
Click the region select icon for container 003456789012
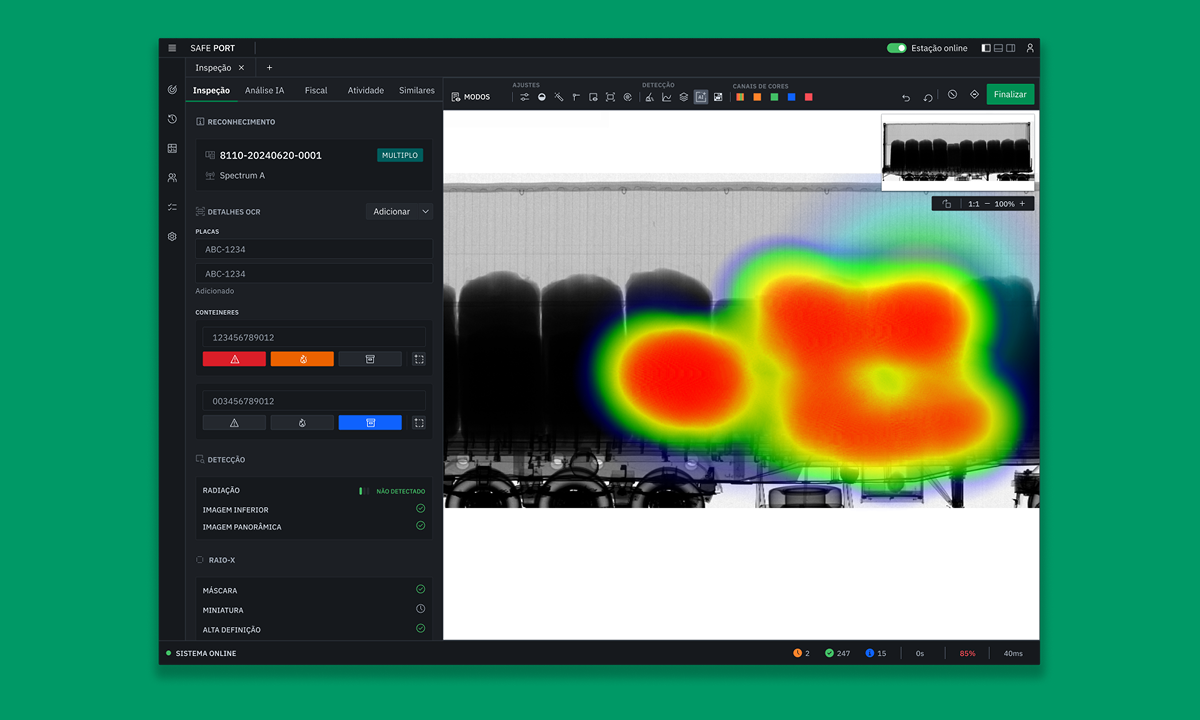coord(419,423)
